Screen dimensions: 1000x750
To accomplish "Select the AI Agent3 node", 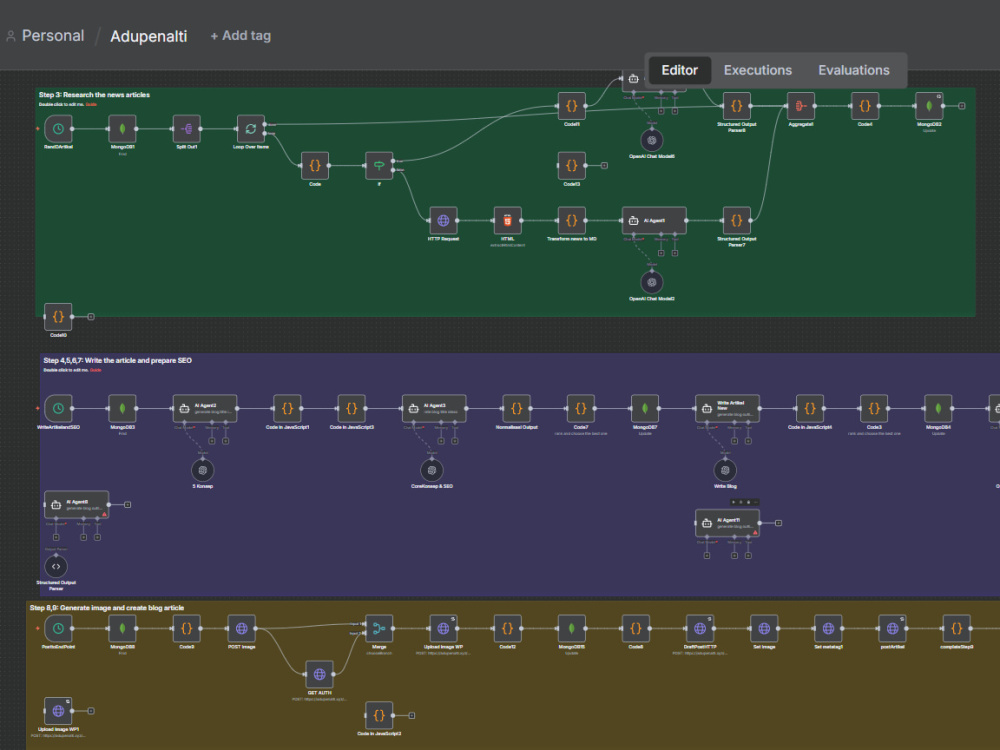I will (x=434, y=409).
